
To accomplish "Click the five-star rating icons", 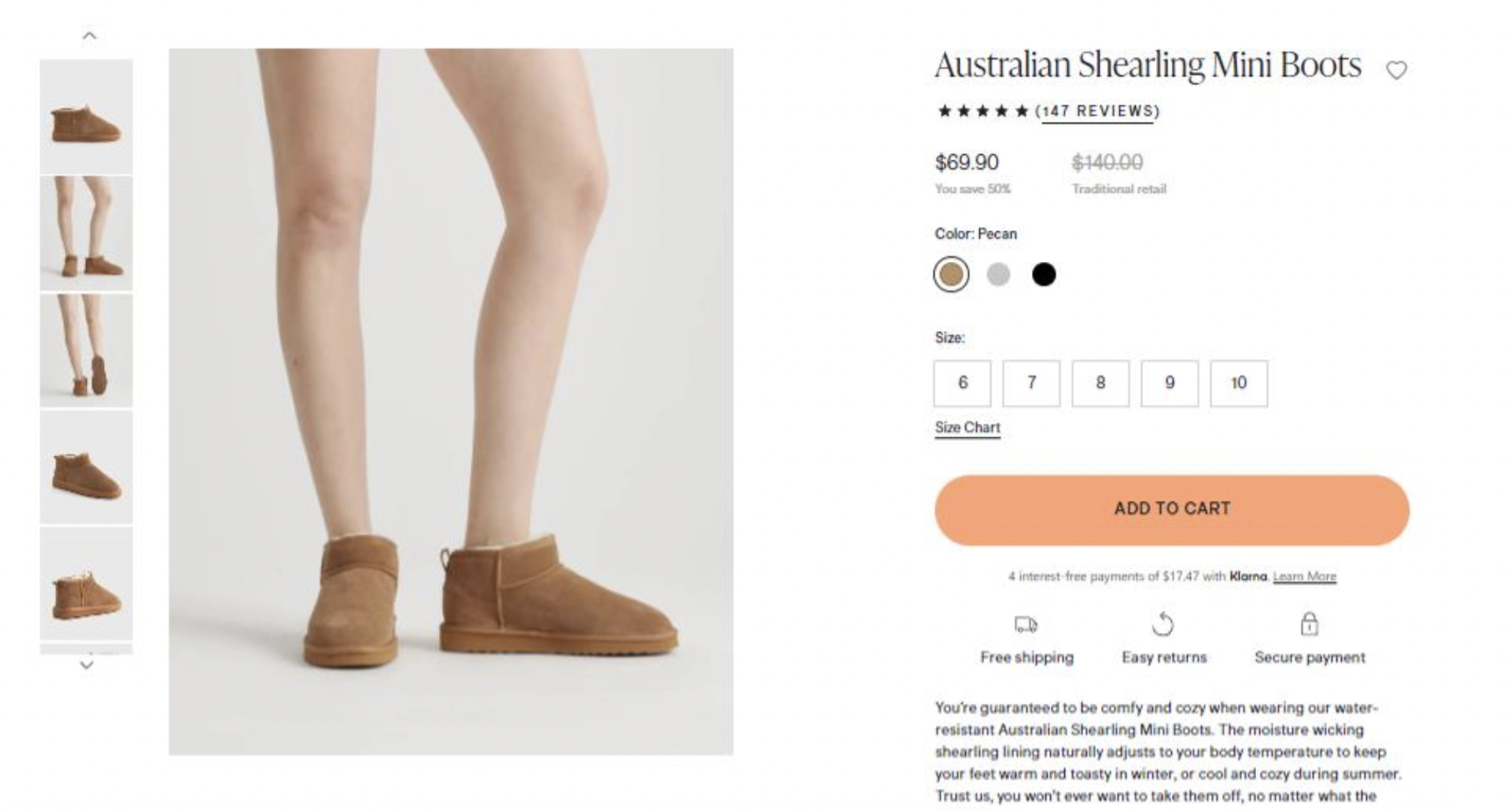I will click(x=983, y=112).
